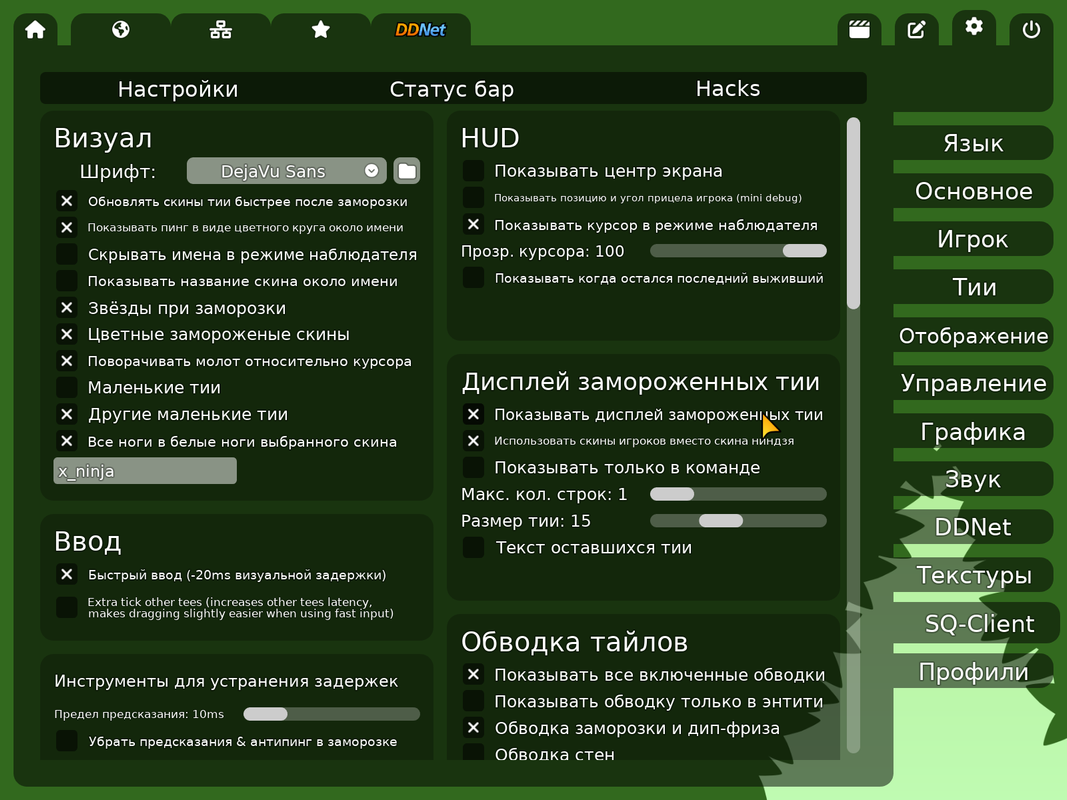Enable Показывать обводку только в энтити
This screenshot has height=800, width=1067.
coord(474,701)
